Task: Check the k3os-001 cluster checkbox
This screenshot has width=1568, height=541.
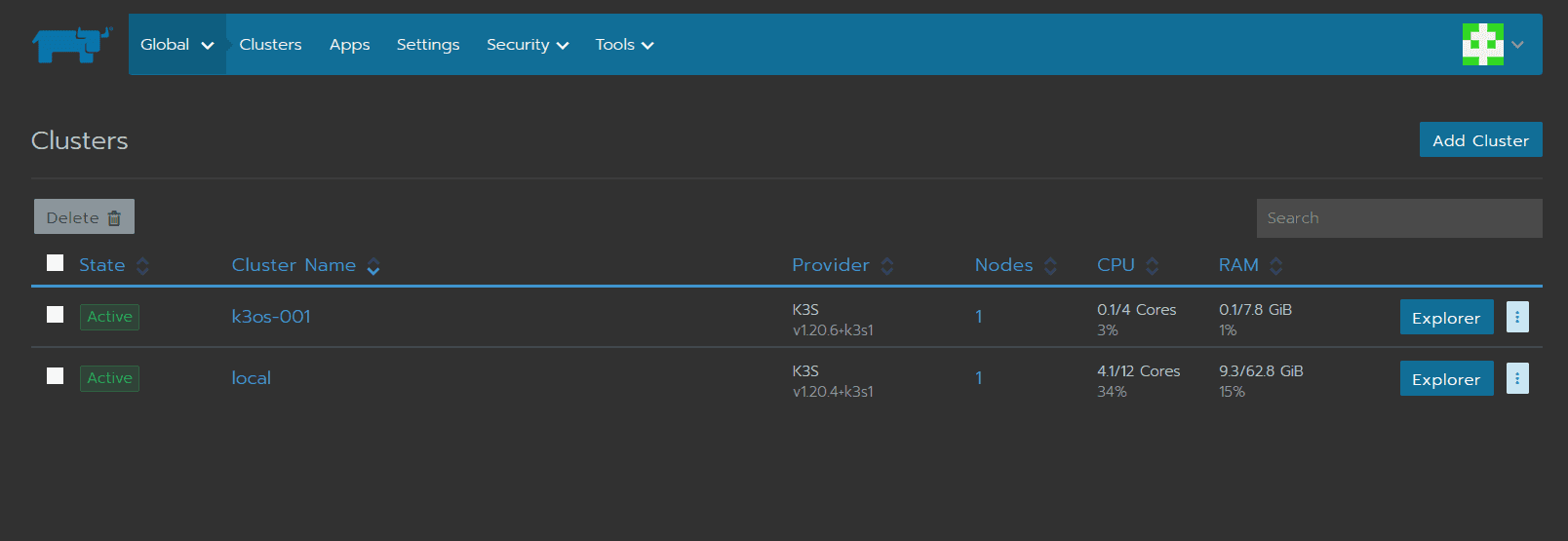Action: pos(56,314)
